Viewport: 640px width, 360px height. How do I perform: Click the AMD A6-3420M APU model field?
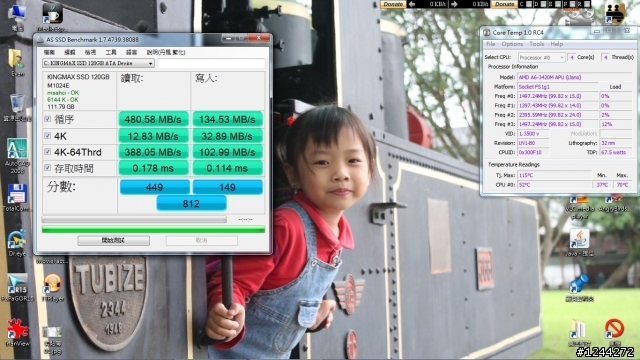575,77
